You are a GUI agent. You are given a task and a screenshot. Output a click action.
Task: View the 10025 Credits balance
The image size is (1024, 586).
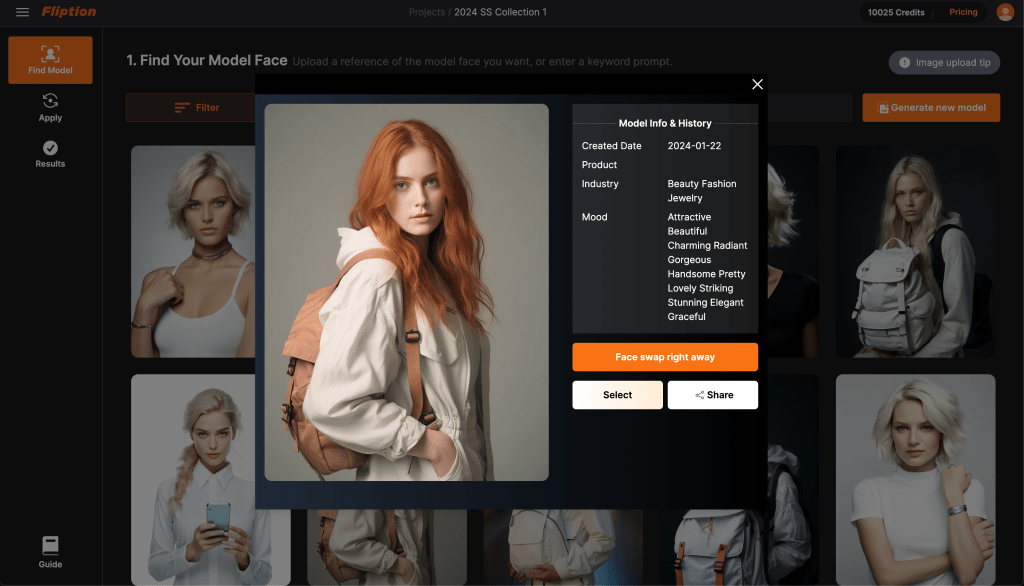coord(896,12)
